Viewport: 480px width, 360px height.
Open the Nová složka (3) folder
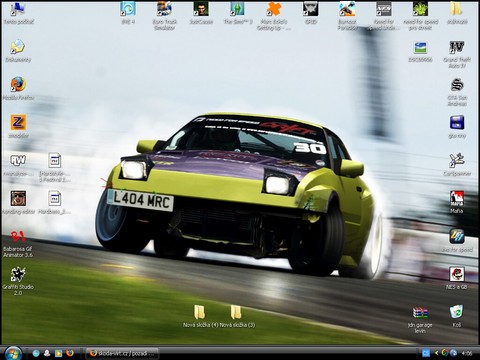tap(236, 312)
